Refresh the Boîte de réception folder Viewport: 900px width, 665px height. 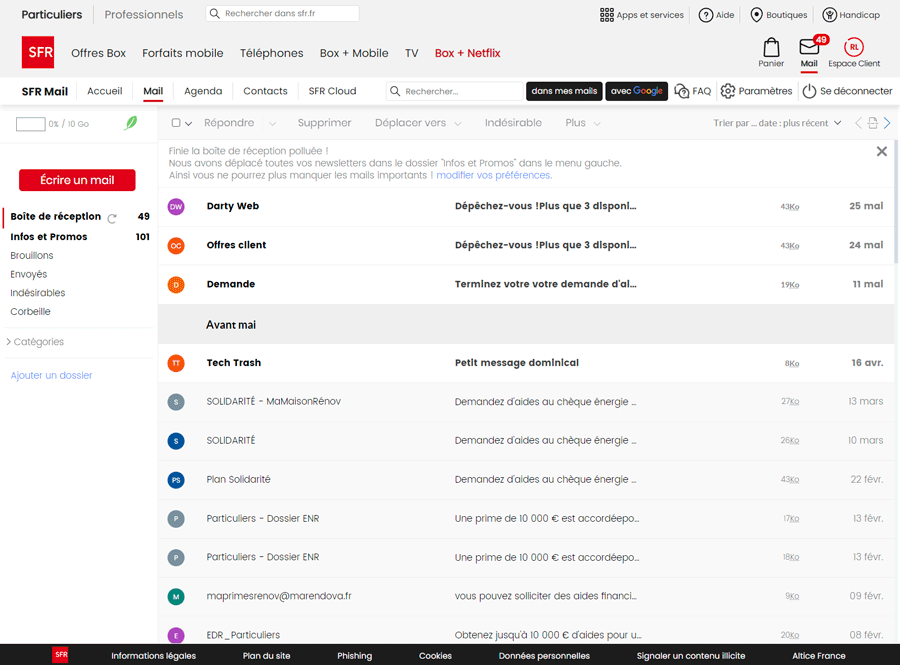point(112,218)
